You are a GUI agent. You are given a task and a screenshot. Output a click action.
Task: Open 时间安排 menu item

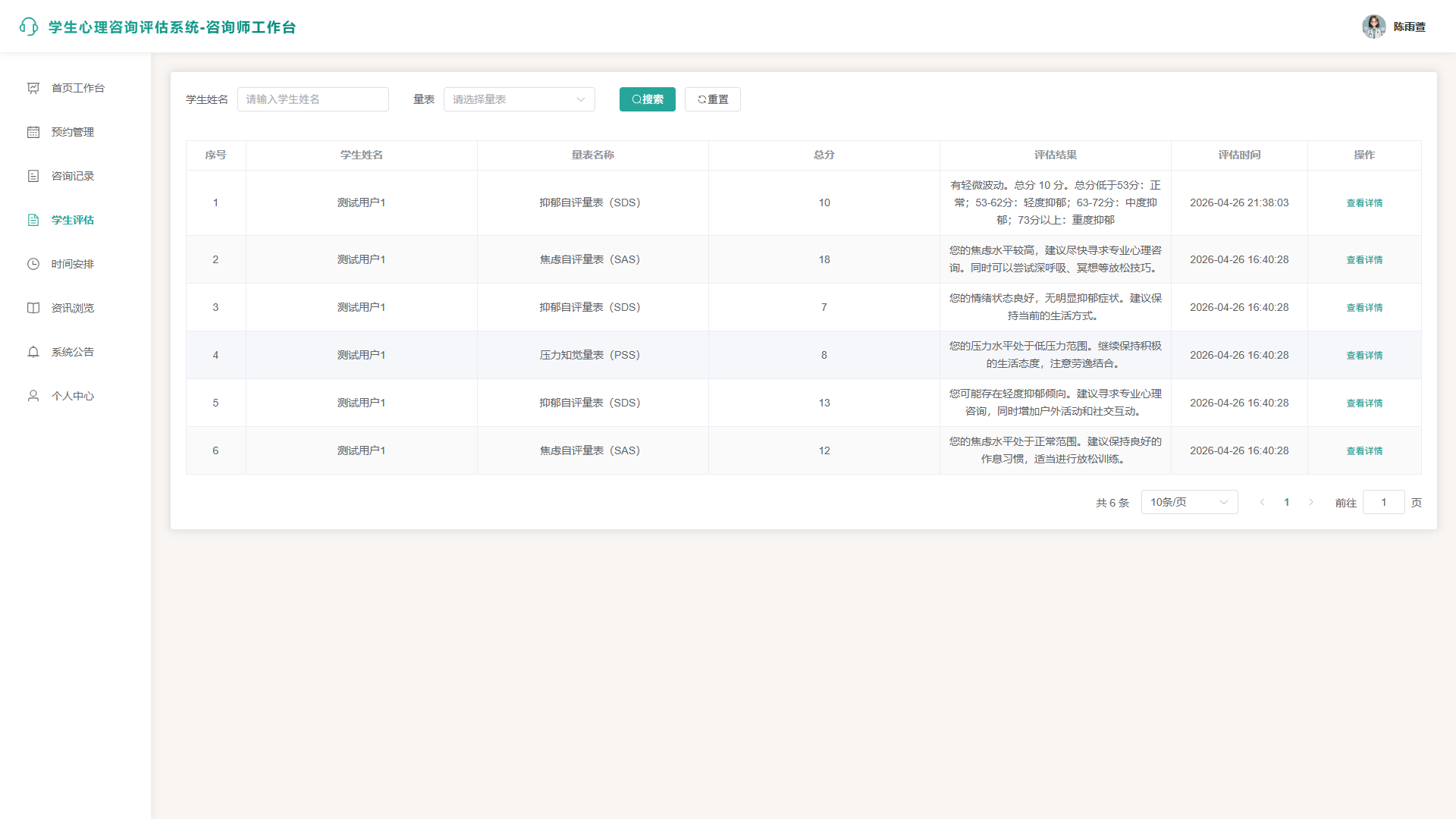76,264
